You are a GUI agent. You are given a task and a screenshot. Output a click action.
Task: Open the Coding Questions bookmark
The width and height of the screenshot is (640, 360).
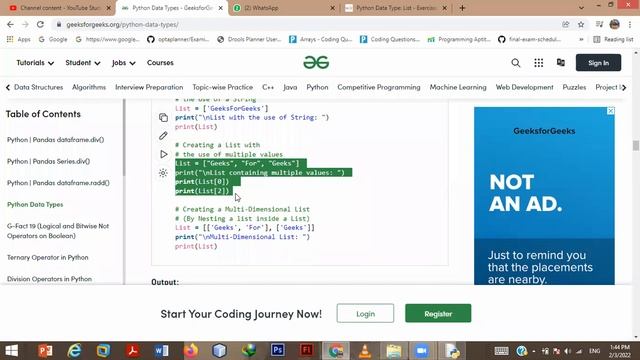click(x=390, y=39)
